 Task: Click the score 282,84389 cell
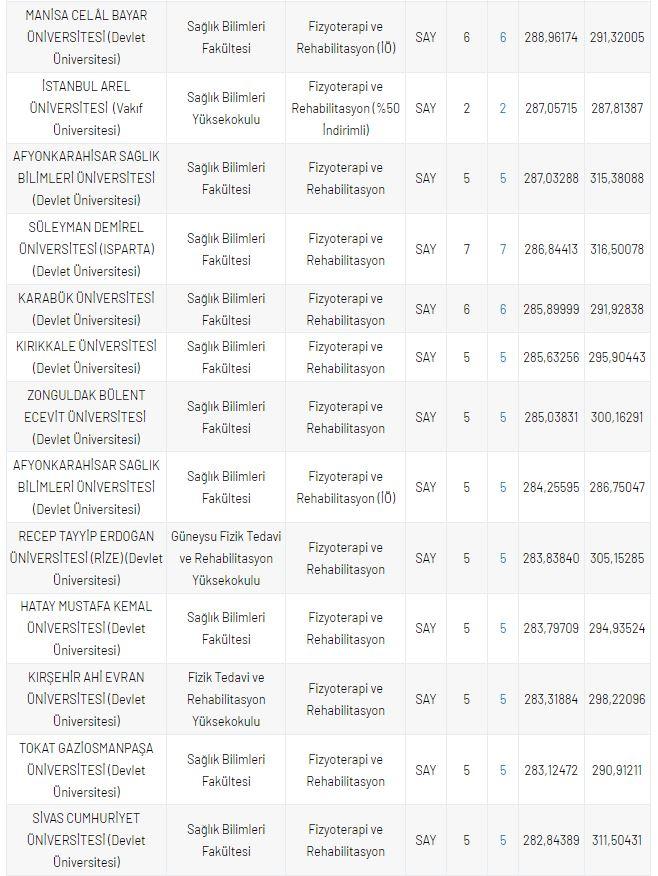[x=551, y=840]
